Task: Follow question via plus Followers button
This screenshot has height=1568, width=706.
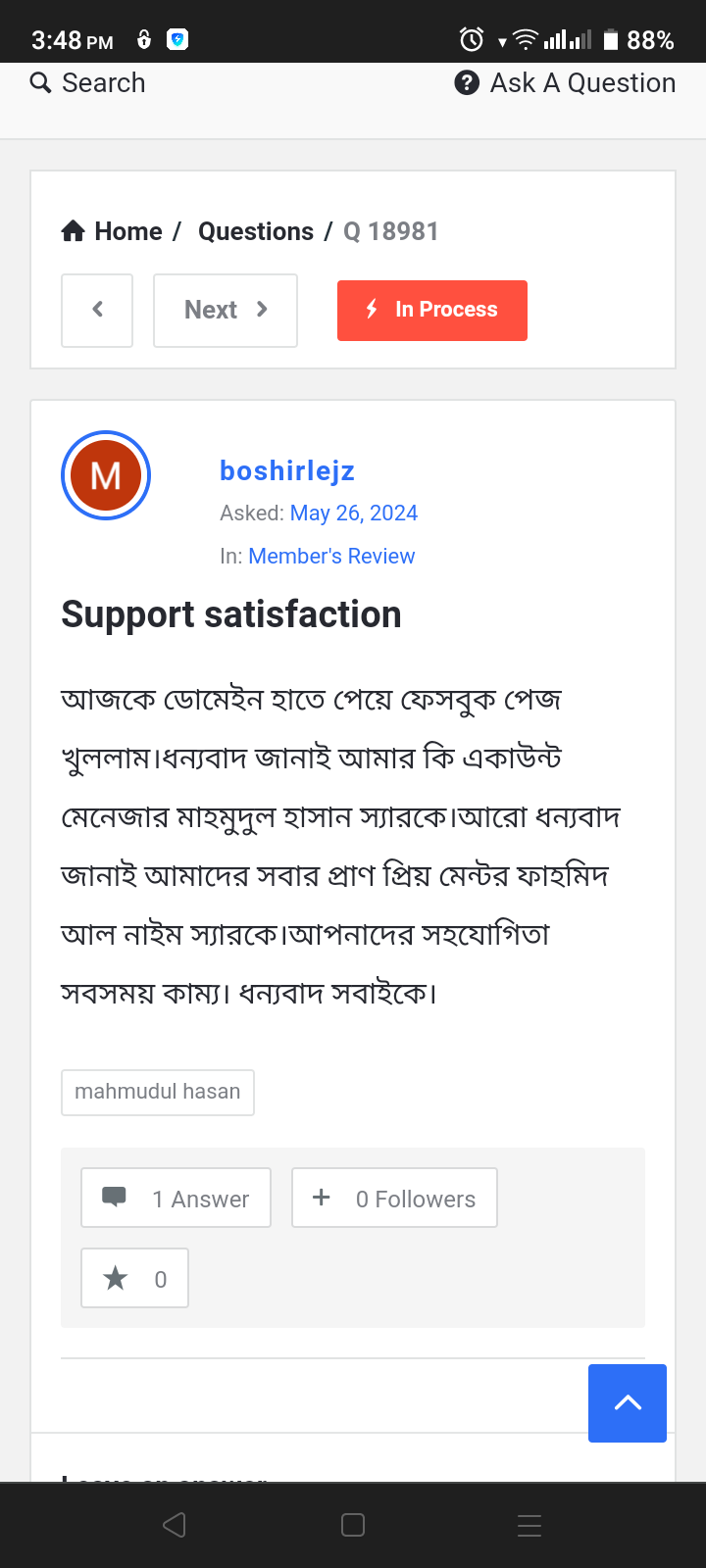Action: [x=394, y=1198]
